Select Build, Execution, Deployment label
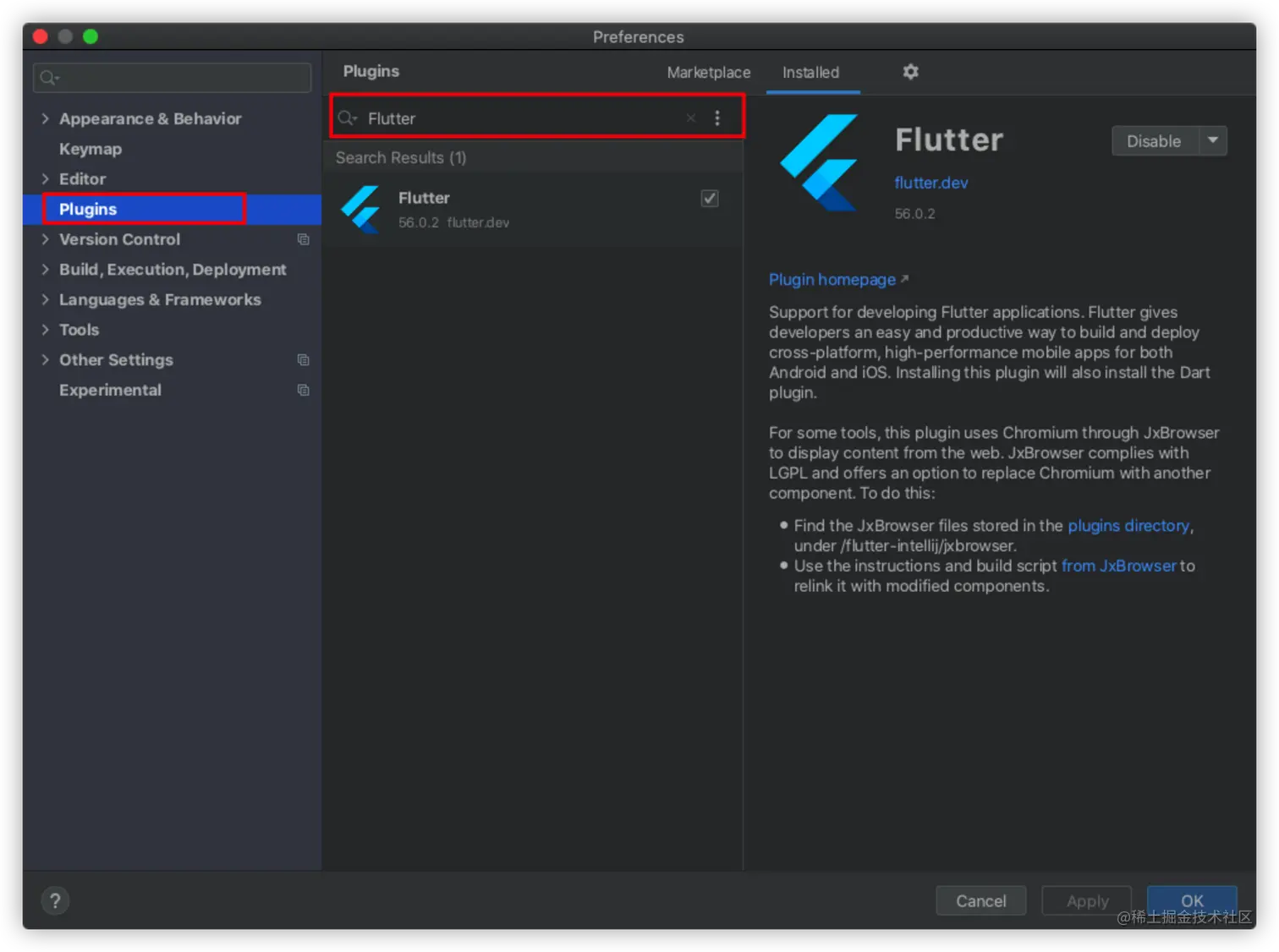This screenshot has height=952, width=1279. [x=173, y=270]
